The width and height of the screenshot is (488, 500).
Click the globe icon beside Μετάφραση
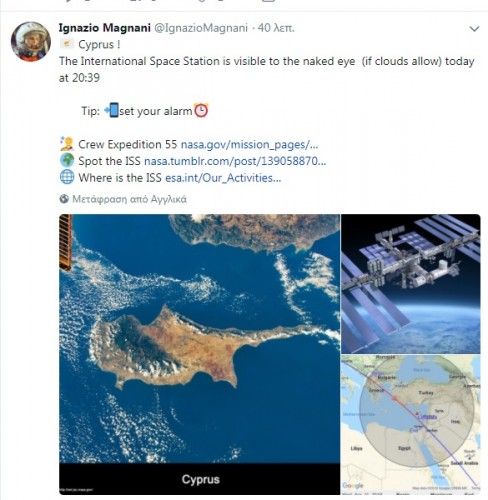64,199
